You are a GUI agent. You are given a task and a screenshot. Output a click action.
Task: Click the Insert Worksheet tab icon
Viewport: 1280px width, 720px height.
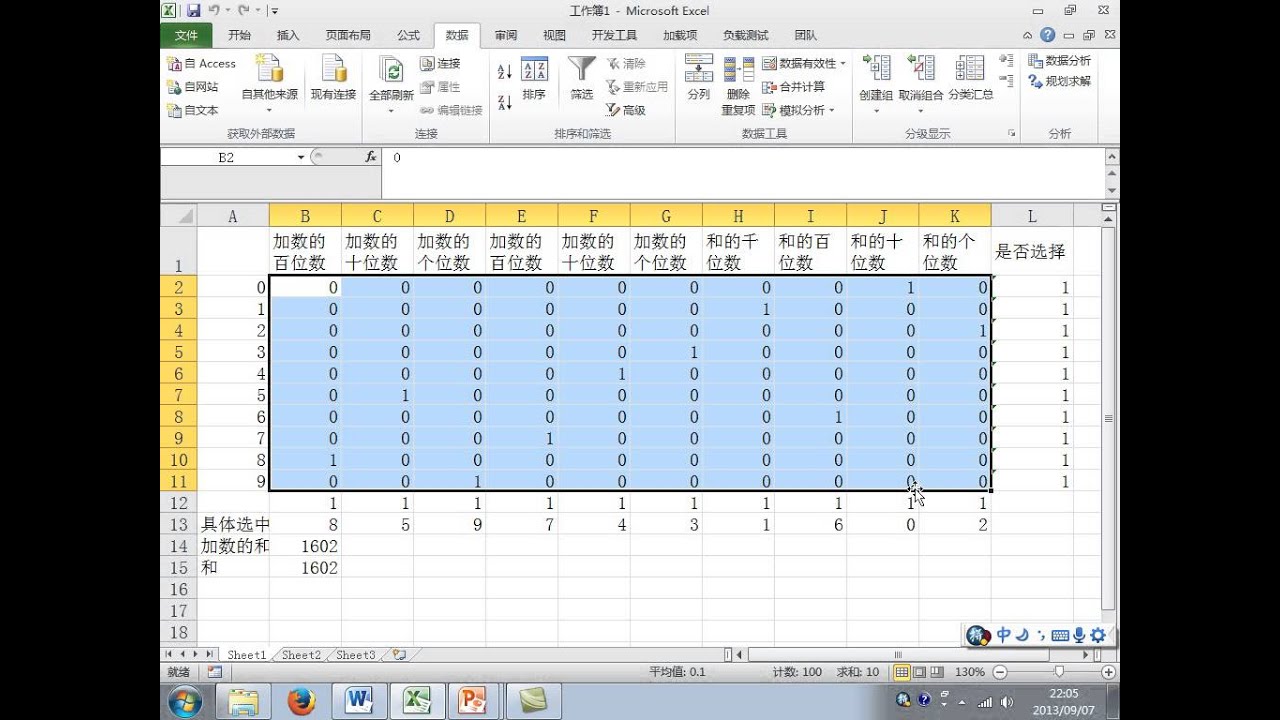point(399,655)
